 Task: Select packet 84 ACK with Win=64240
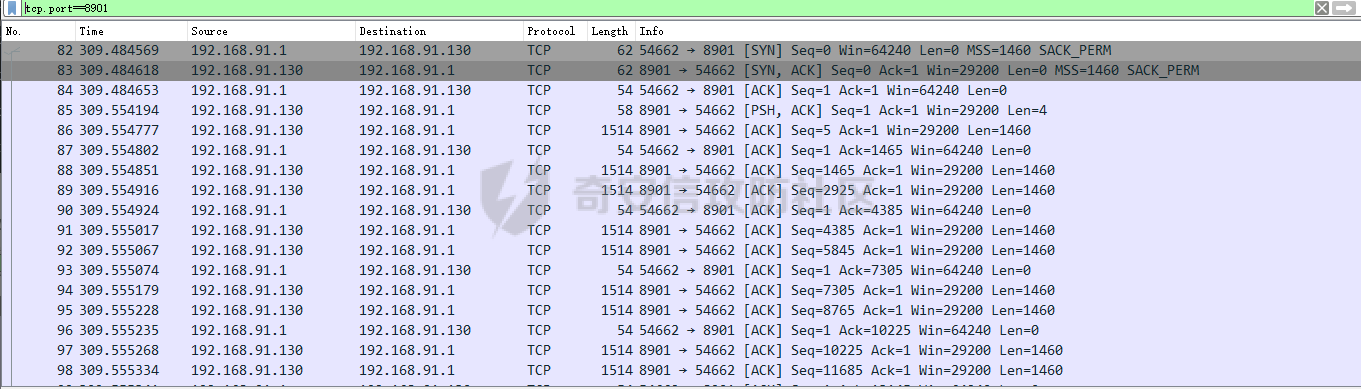click(680, 90)
